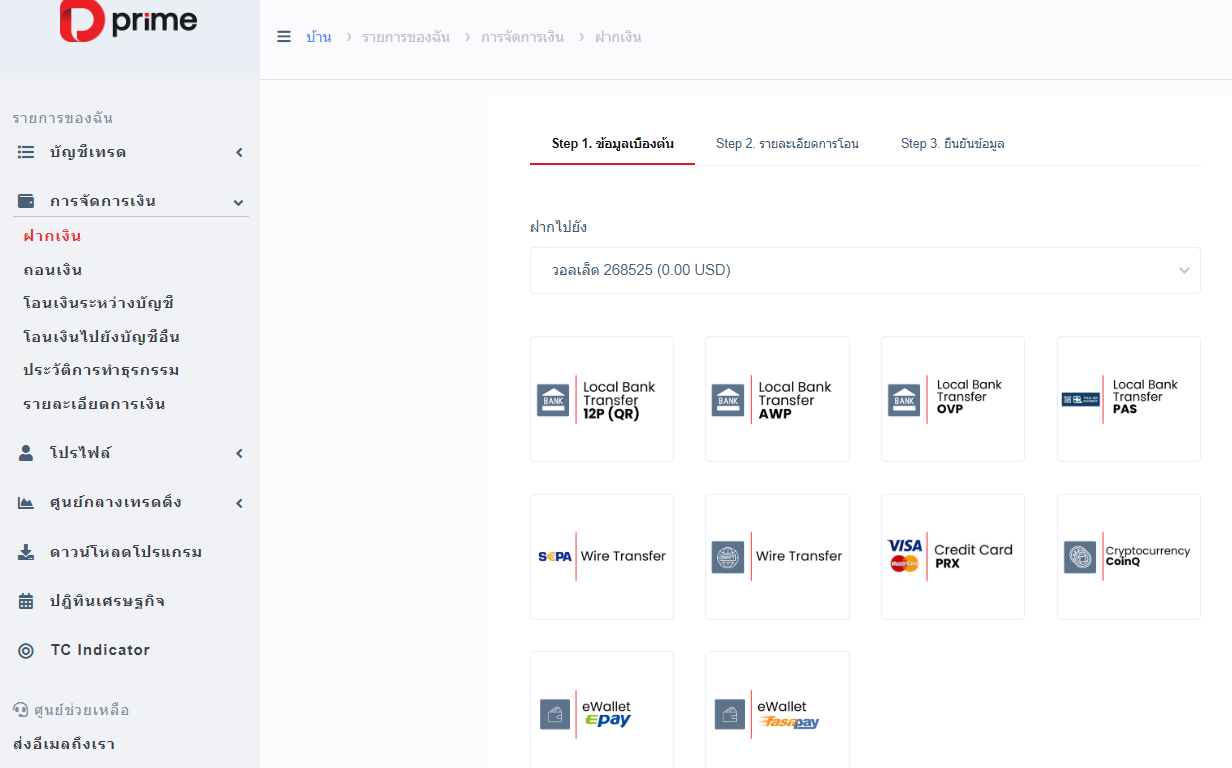Switch to Step 2 รายละเอียดการโอน tab
The width and height of the screenshot is (1232, 768).
[x=787, y=144]
